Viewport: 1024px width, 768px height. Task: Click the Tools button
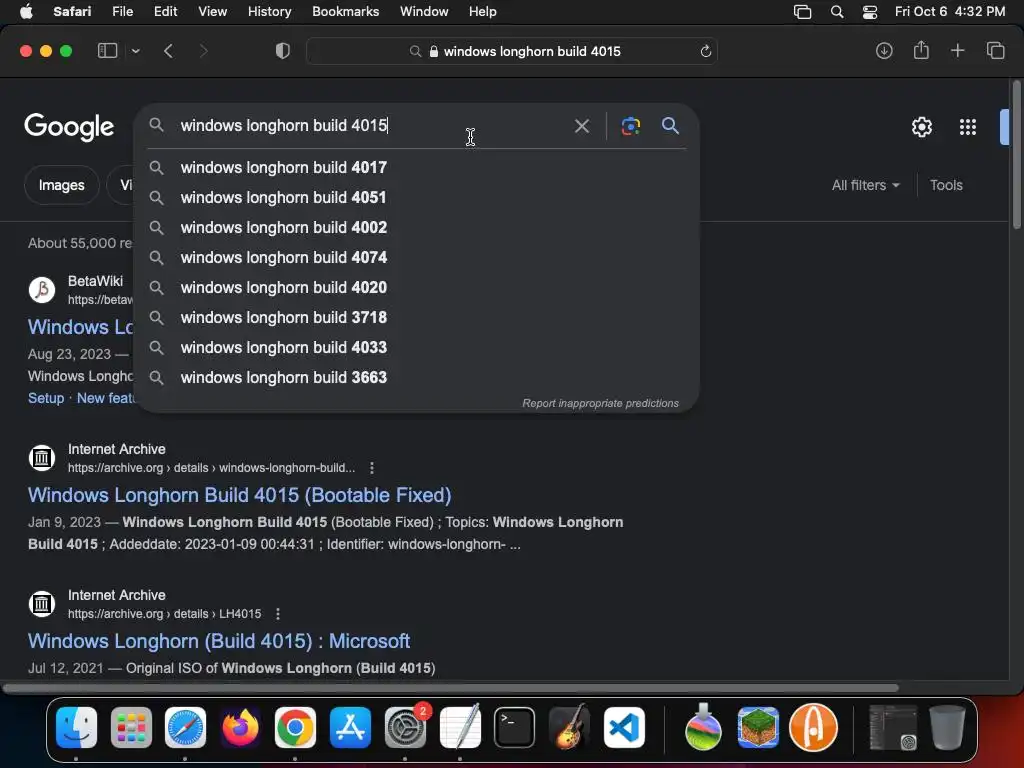tap(946, 185)
